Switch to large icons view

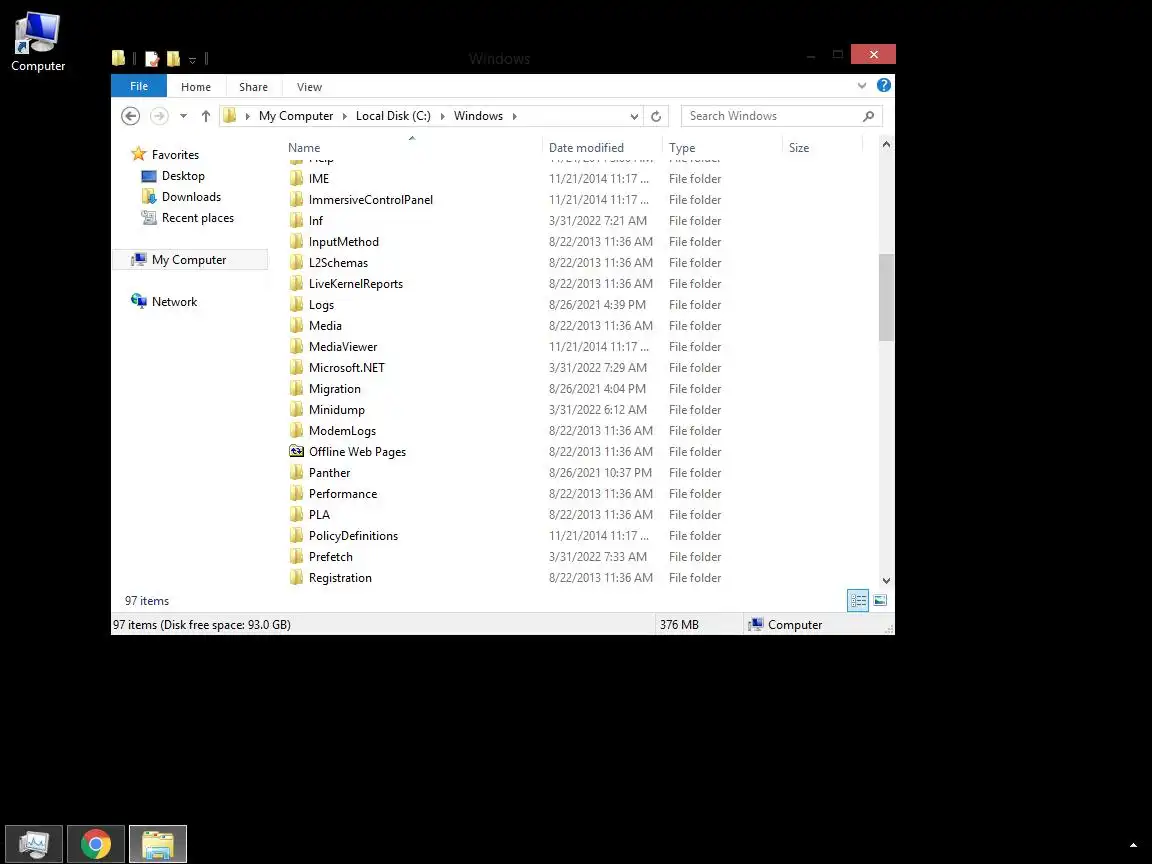click(x=879, y=600)
